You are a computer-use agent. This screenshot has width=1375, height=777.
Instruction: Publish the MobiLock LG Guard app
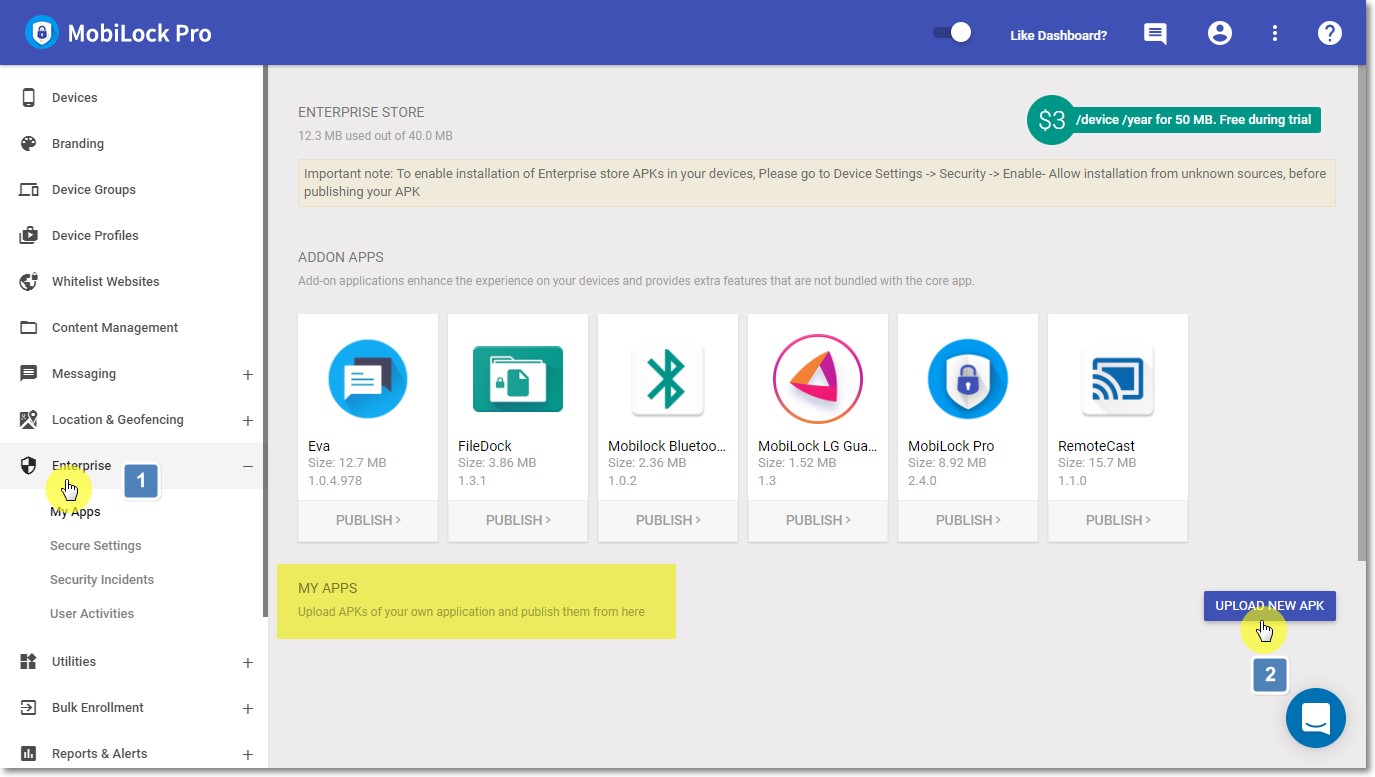pyautogui.click(x=818, y=520)
